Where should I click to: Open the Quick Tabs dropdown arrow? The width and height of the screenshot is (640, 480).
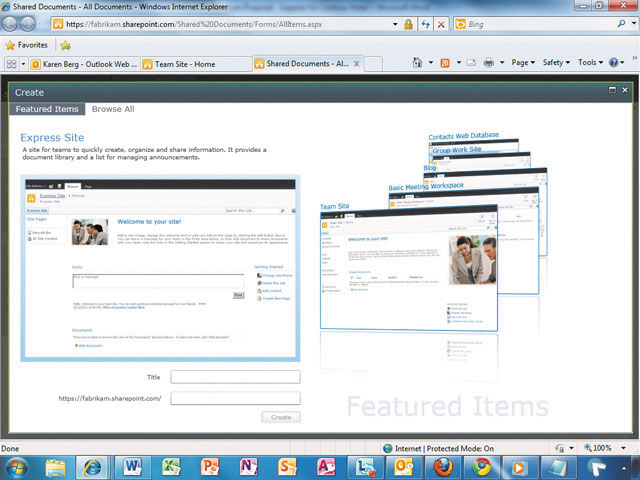point(23,64)
